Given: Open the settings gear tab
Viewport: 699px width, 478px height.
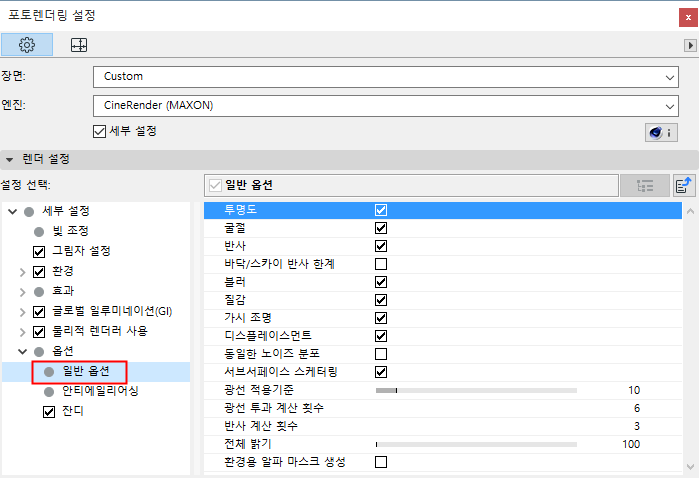Looking at the screenshot, I should point(27,45).
